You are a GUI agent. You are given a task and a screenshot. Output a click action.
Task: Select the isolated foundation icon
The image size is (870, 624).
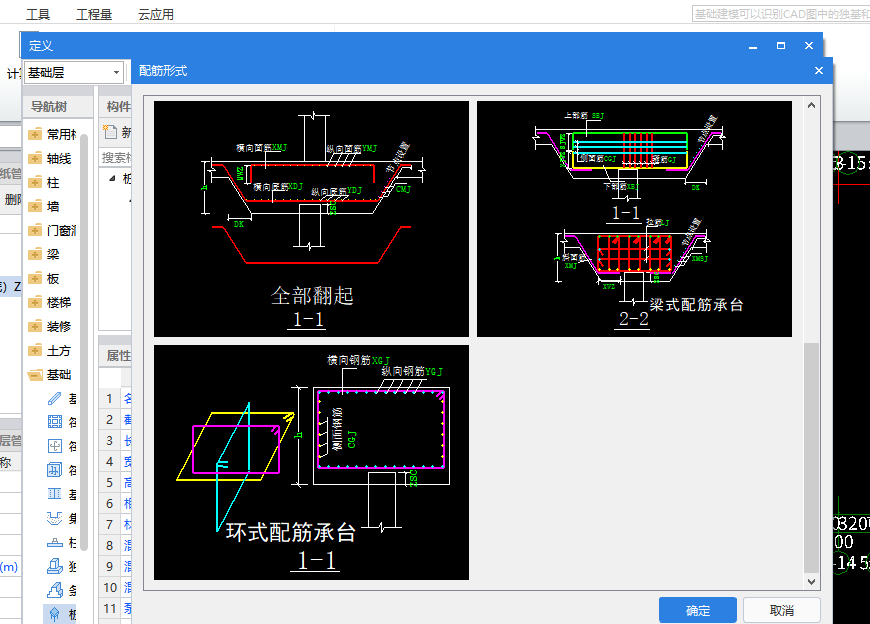pyautogui.click(x=54, y=566)
